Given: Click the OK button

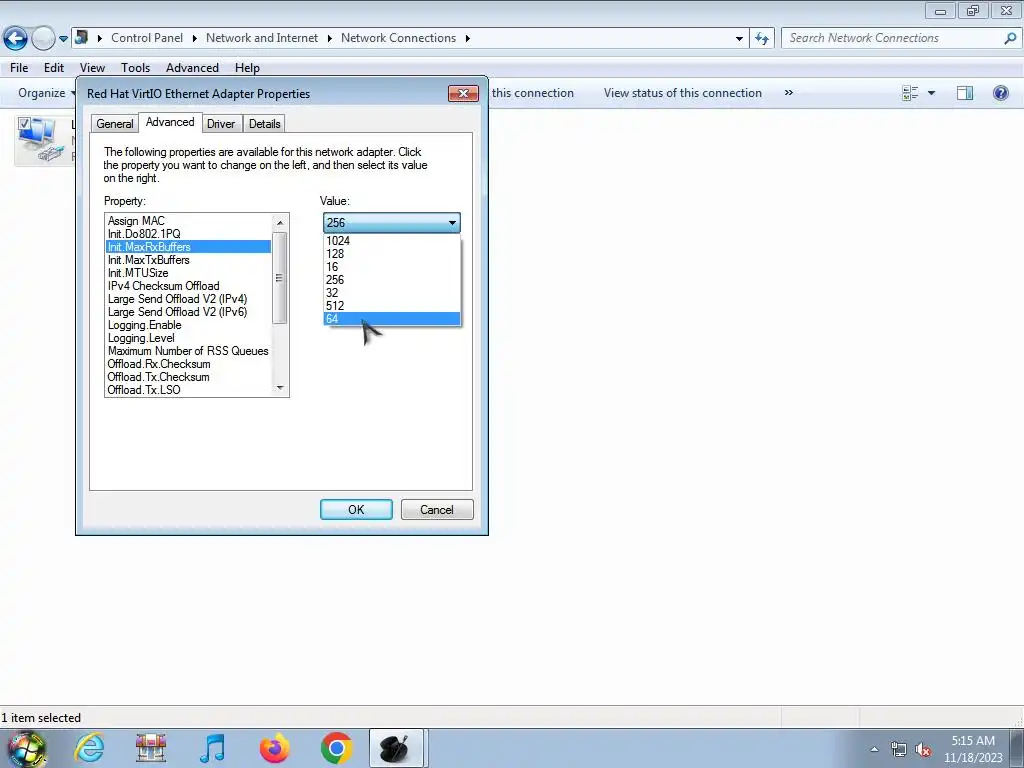Looking at the screenshot, I should (x=356, y=509).
